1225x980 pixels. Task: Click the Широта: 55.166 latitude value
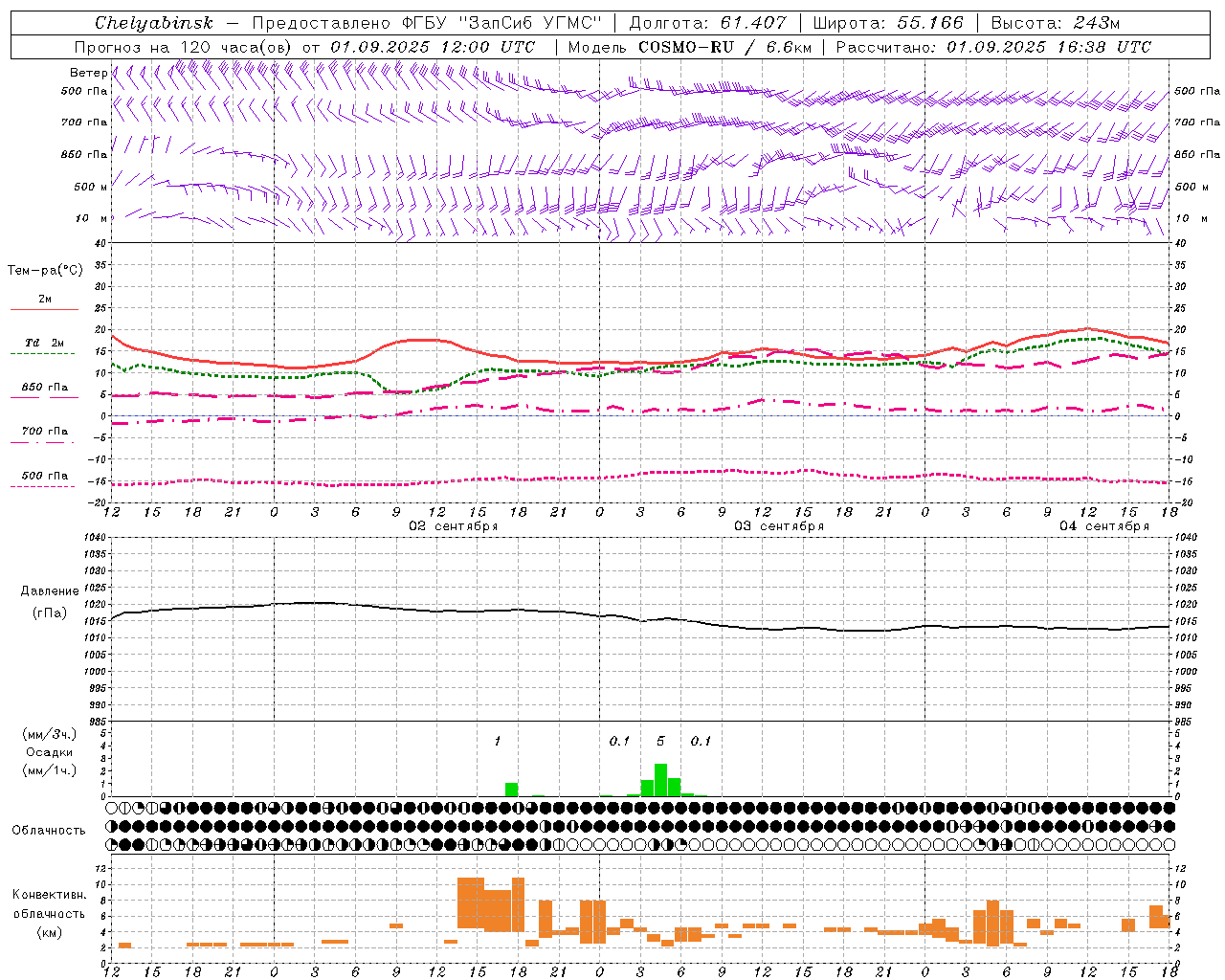tap(888, 23)
